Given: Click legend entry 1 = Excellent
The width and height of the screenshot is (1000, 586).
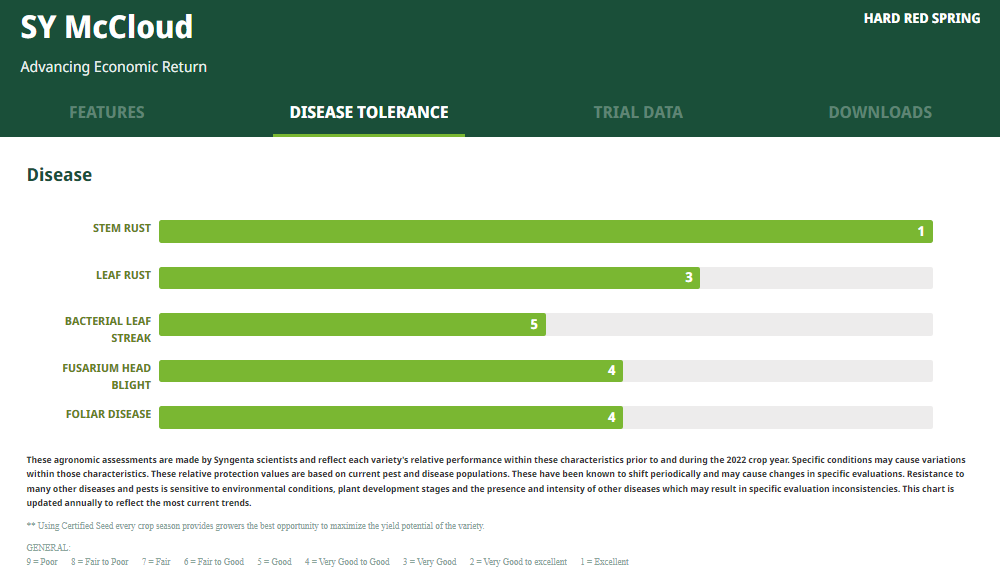Looking at the screenshot, I should point(604,562).
